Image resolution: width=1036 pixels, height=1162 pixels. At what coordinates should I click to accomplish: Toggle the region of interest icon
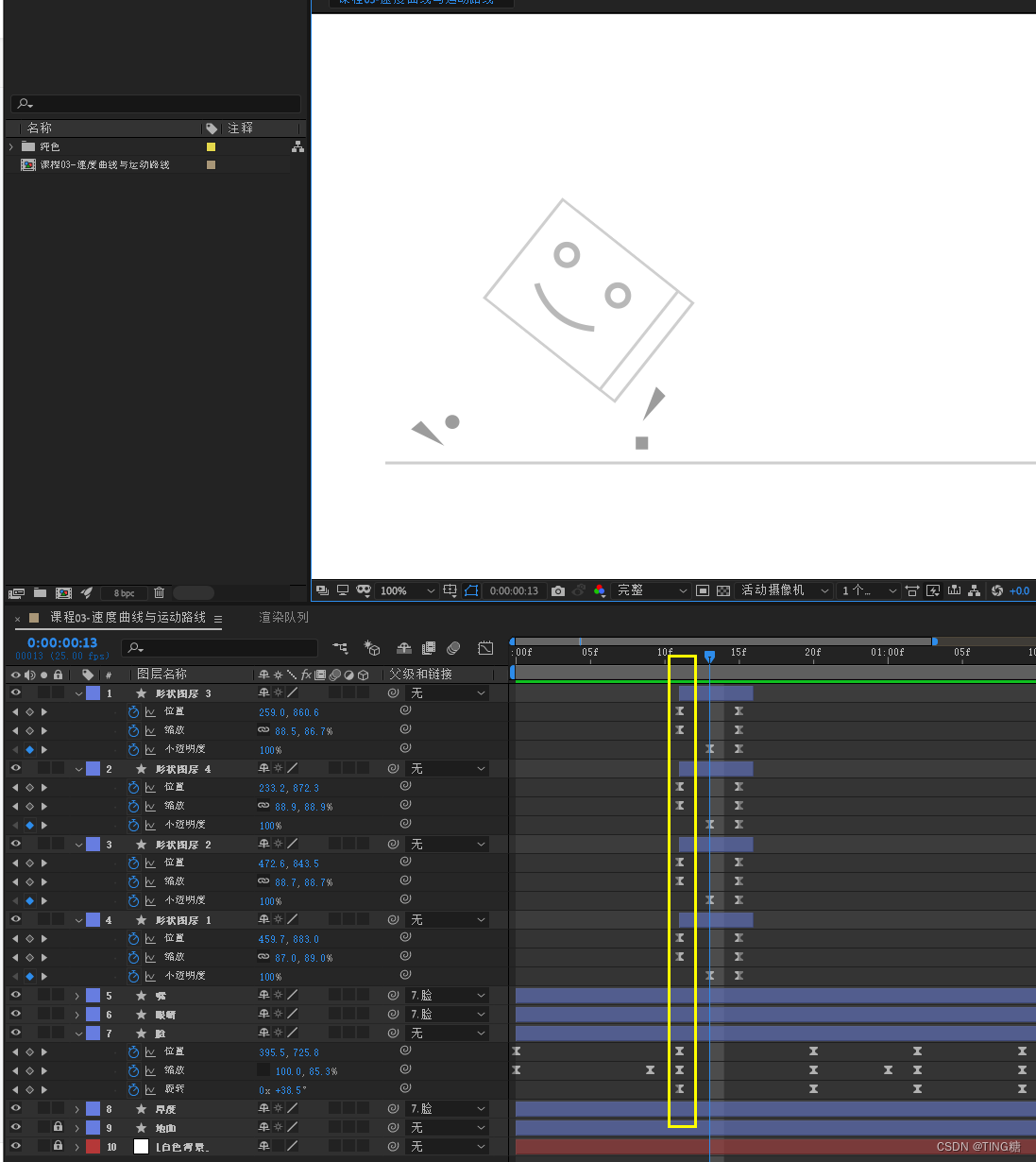(x=703, y=590)
